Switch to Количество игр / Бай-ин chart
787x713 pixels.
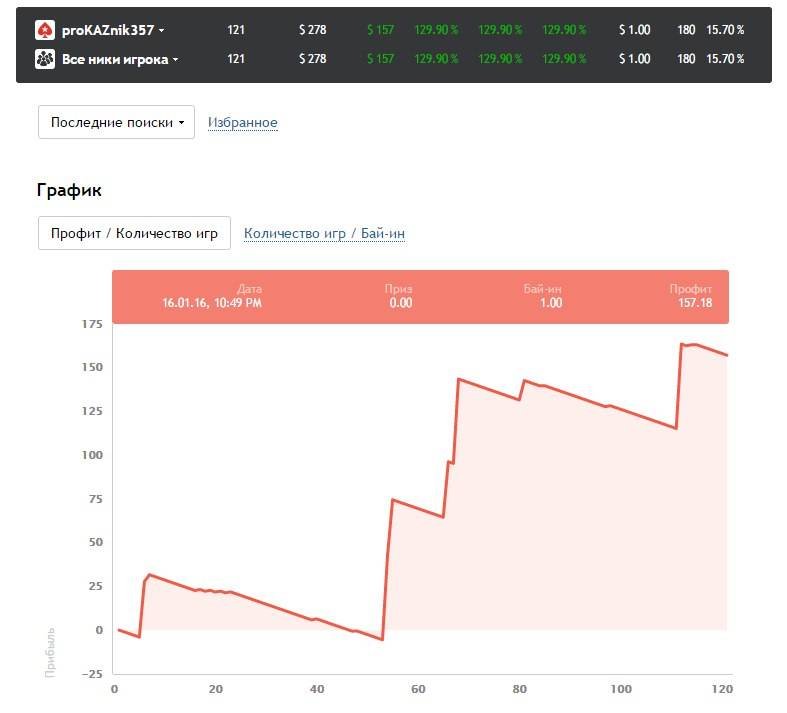point(324,234)
